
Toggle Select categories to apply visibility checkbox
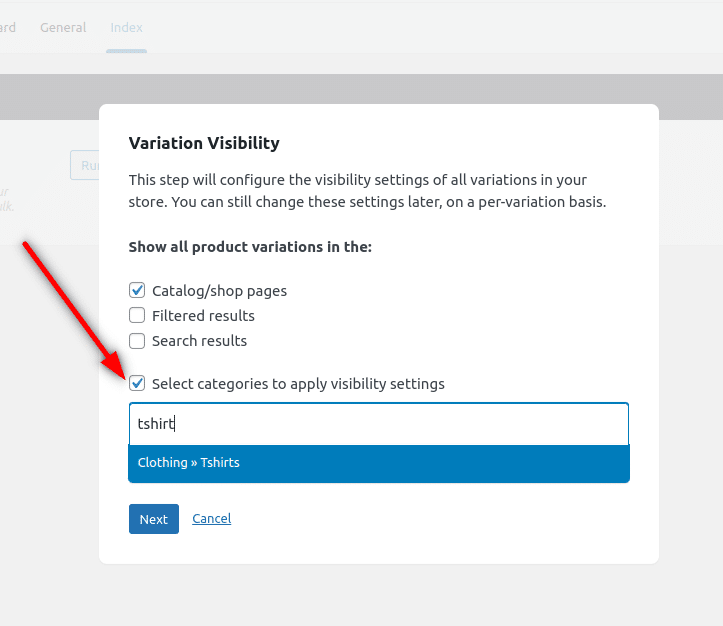pos(138,384)
